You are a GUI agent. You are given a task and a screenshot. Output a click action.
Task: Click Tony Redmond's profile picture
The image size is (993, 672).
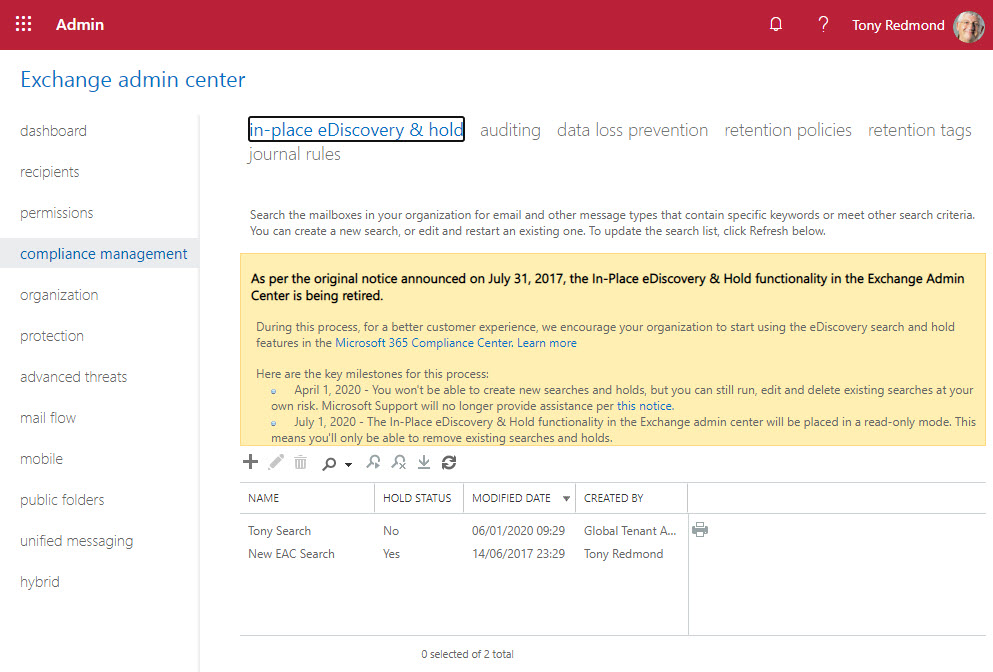(x=969, y=26)
